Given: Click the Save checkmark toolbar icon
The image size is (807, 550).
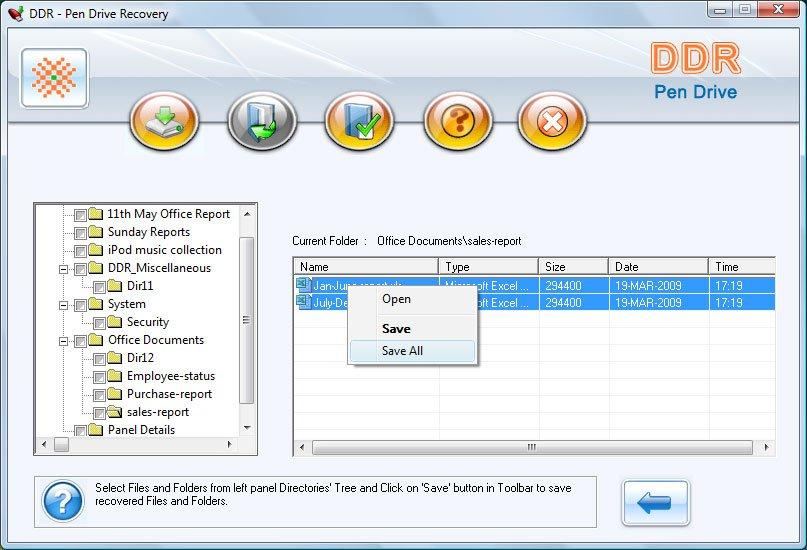Looking at the screenshot, I should [360, 121].
